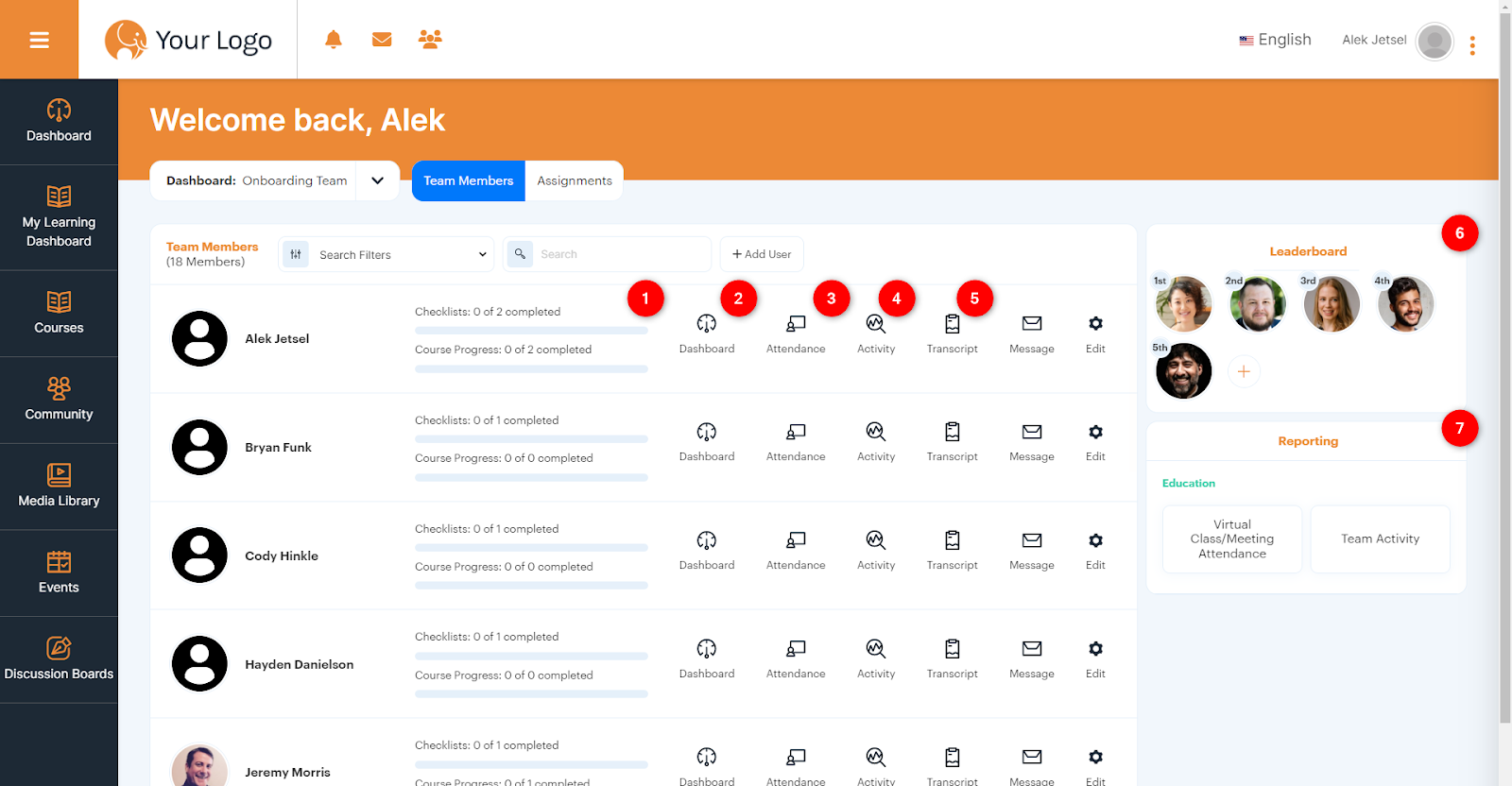
Task: Open the English language selector
Action: click(1275, 40)
